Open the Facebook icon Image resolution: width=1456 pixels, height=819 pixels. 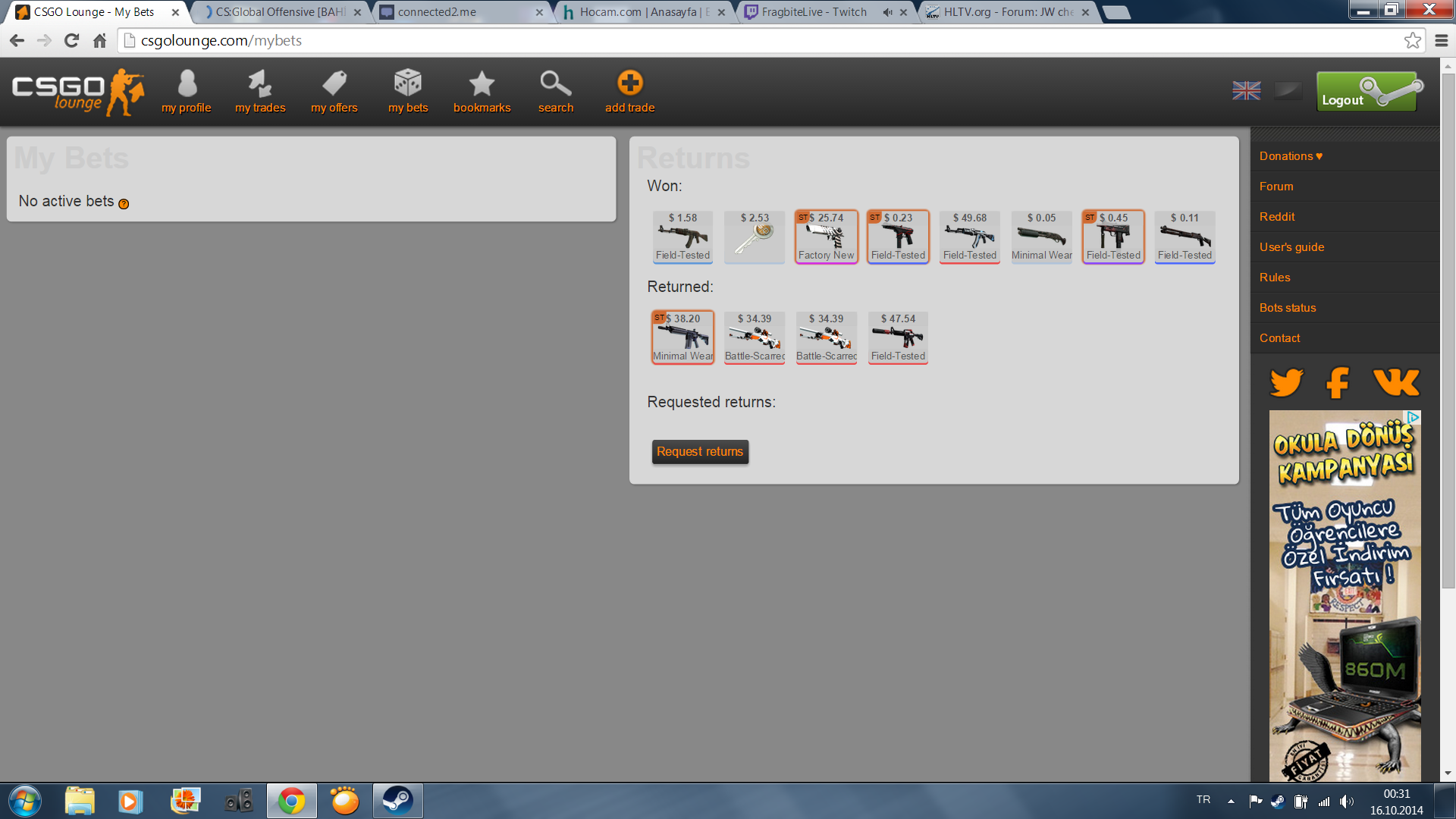pyautogui.click(x=1338, y=382)
